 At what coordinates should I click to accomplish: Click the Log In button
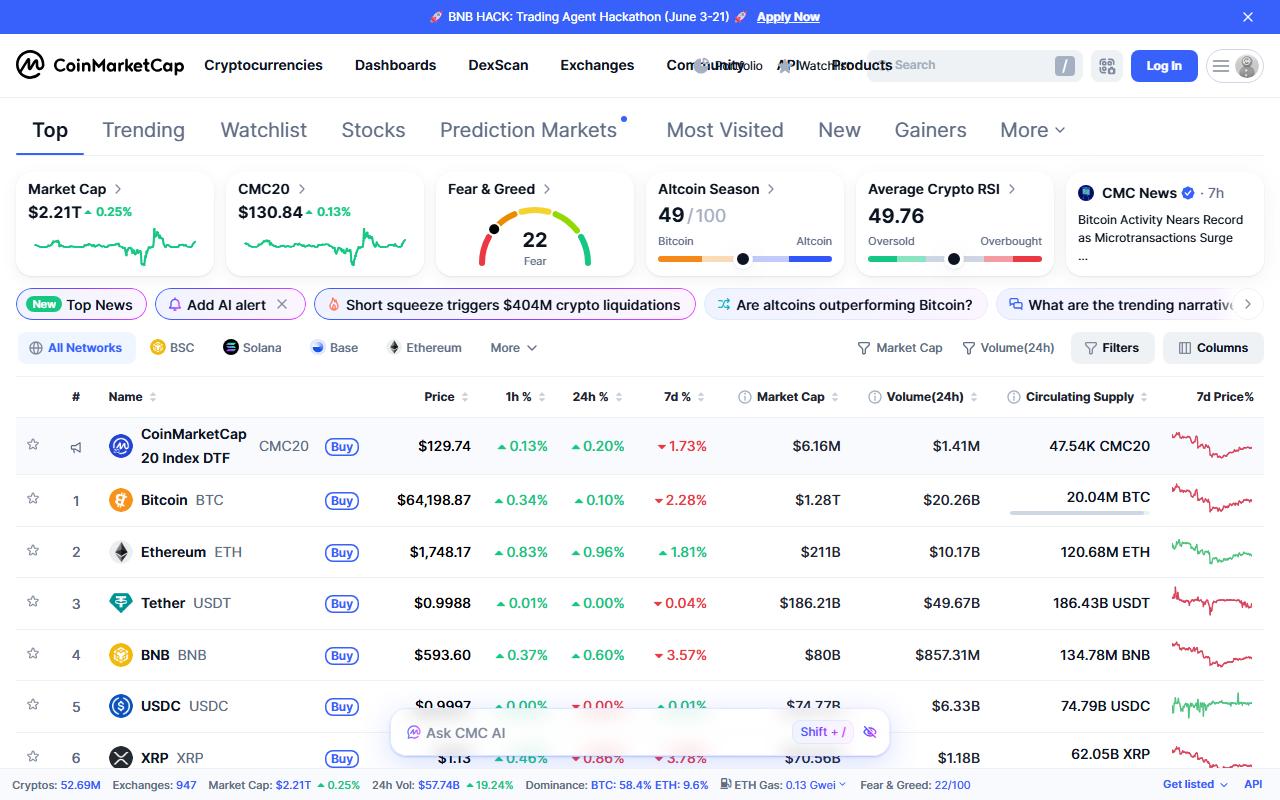tap(1164, 66)
